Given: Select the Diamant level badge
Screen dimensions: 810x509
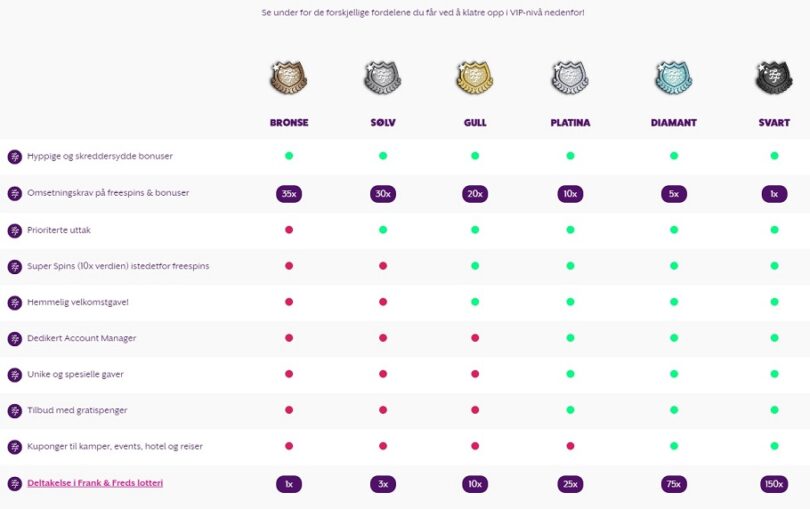Looking at the screenshot, I should tap(674, 78).
